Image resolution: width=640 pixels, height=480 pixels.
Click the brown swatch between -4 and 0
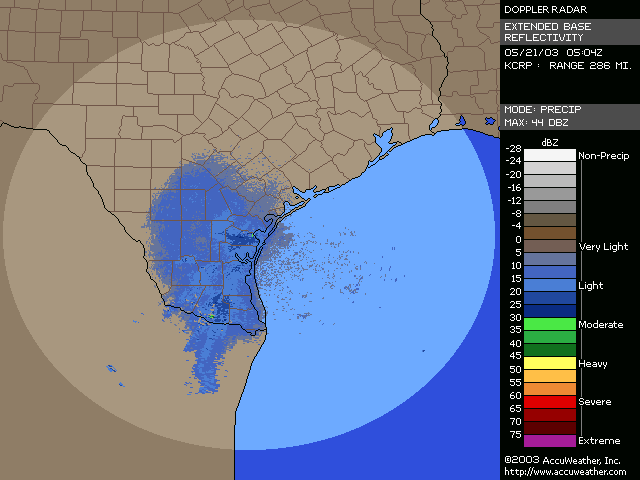pyautogui.click(x=550, y=233)
